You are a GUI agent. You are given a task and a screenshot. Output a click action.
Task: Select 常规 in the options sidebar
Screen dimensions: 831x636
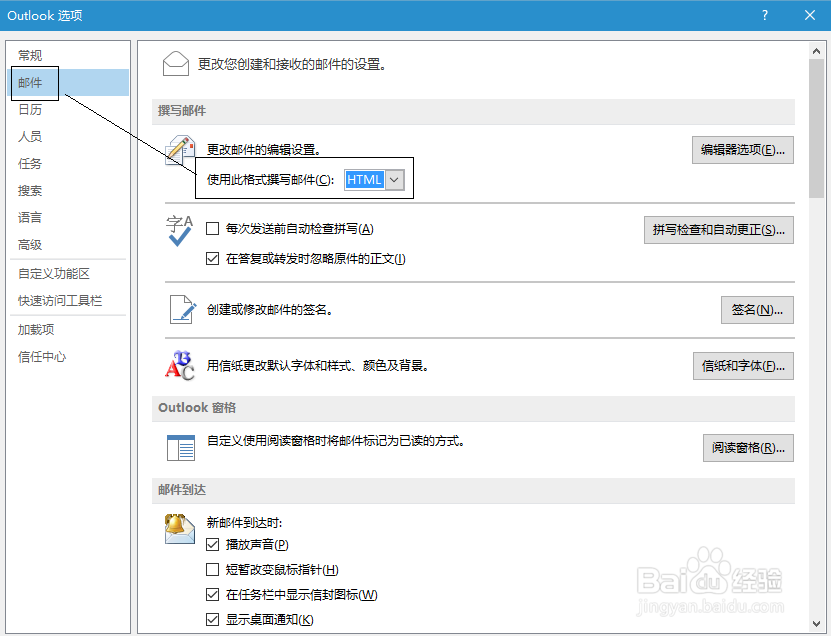(x=69, y=55)
